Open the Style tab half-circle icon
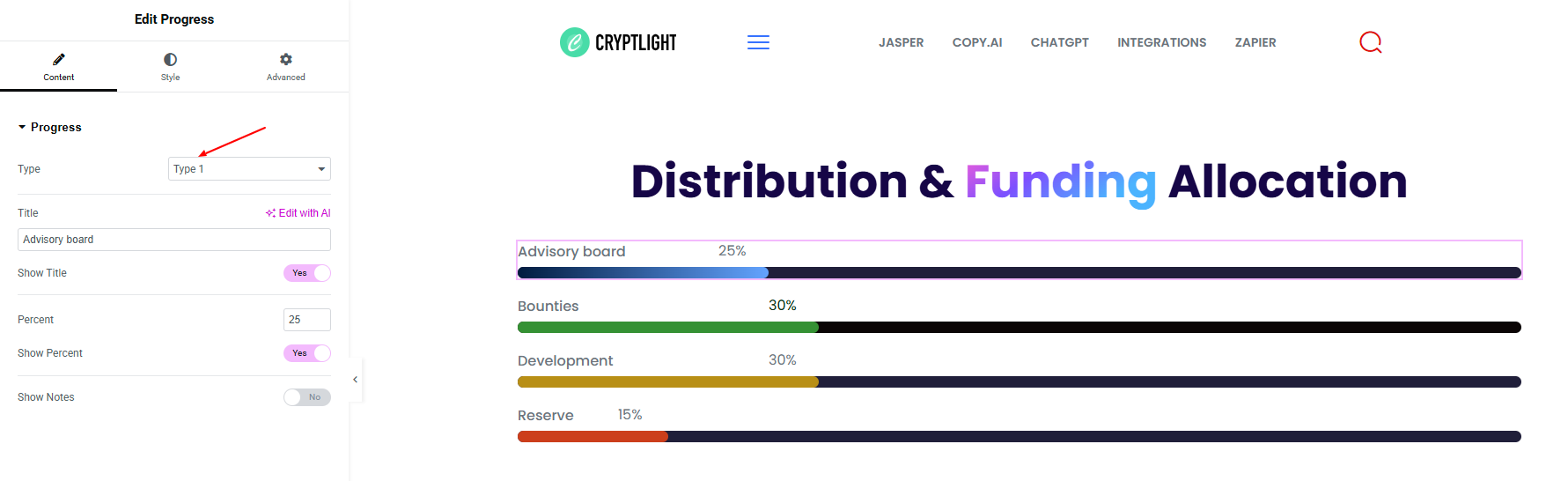The image size is (1568, 481). [x=170, y=59]
